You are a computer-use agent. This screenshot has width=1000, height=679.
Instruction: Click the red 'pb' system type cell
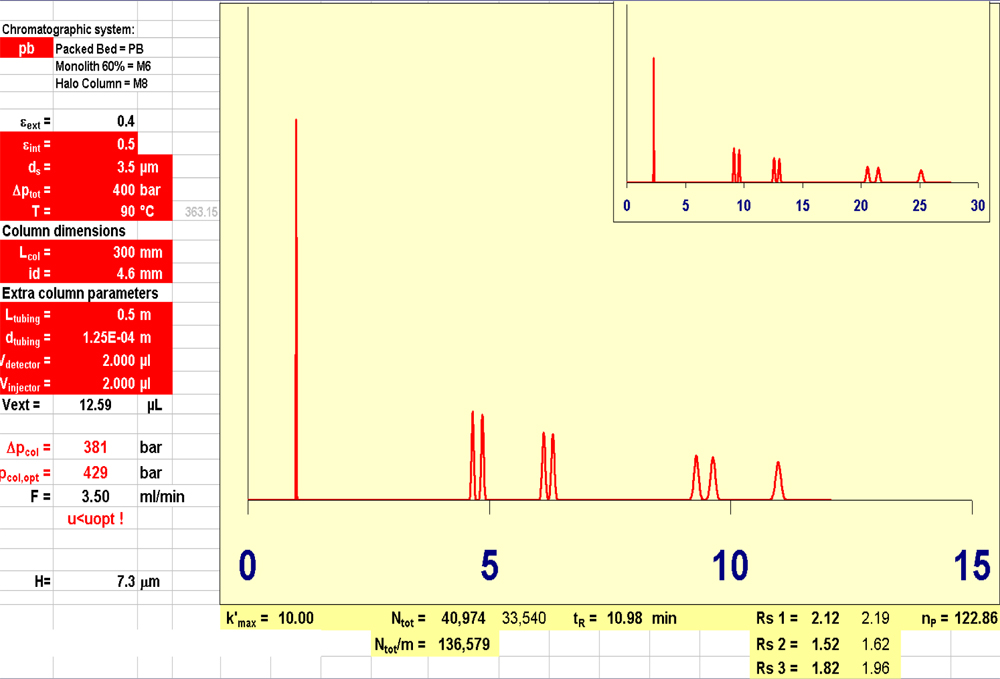tap(26, 48)
